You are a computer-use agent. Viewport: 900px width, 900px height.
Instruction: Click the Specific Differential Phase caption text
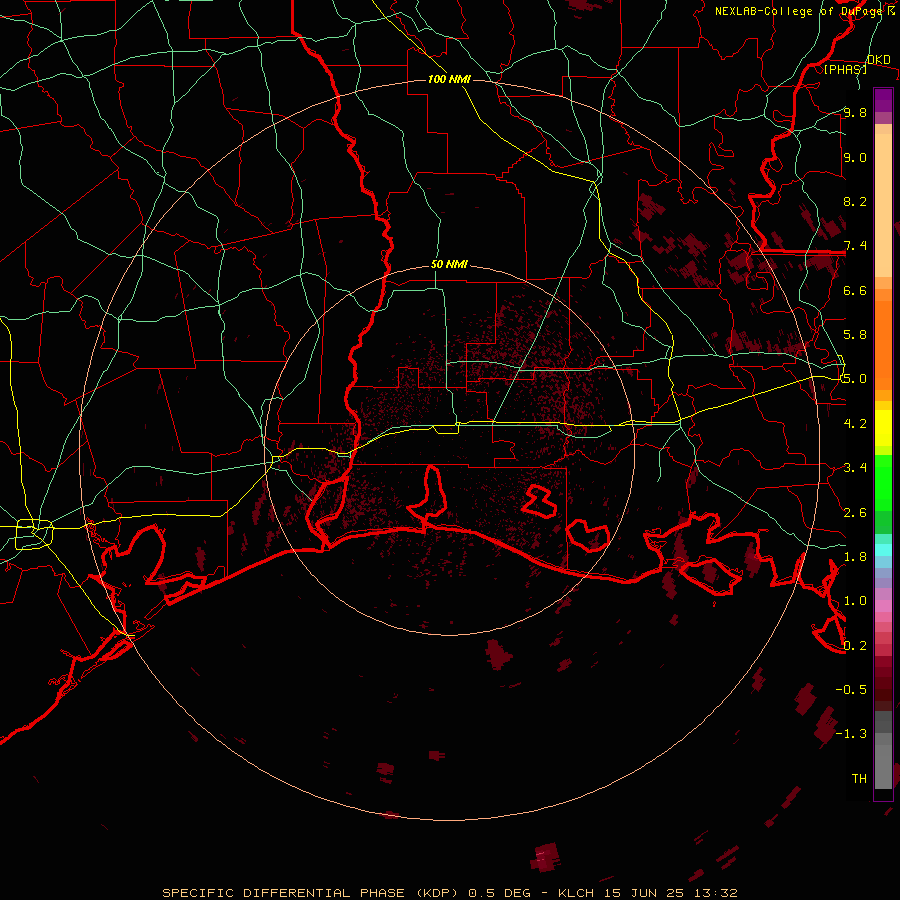pyautogui.click(x=449, y=893)
